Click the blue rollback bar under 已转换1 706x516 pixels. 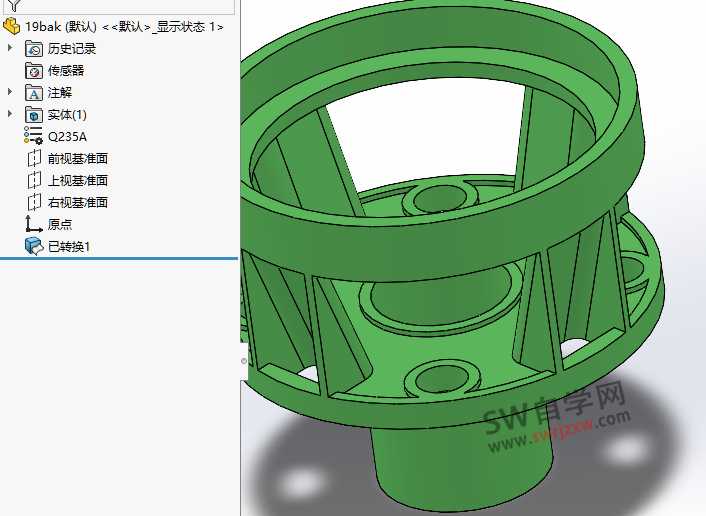point(119,258)
